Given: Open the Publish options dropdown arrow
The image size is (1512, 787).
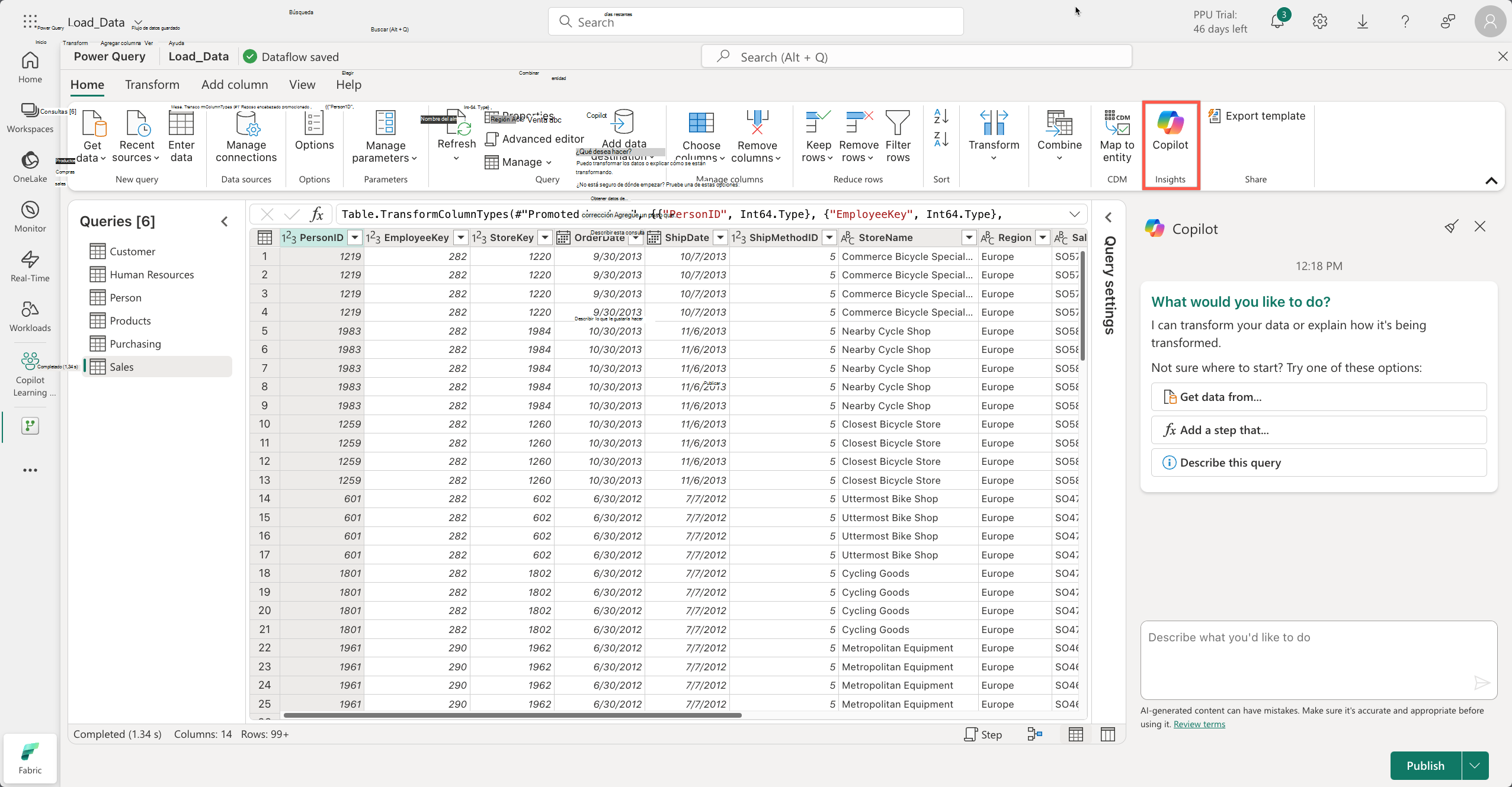Looking at the screenshot, I should tap(1475, 766).
